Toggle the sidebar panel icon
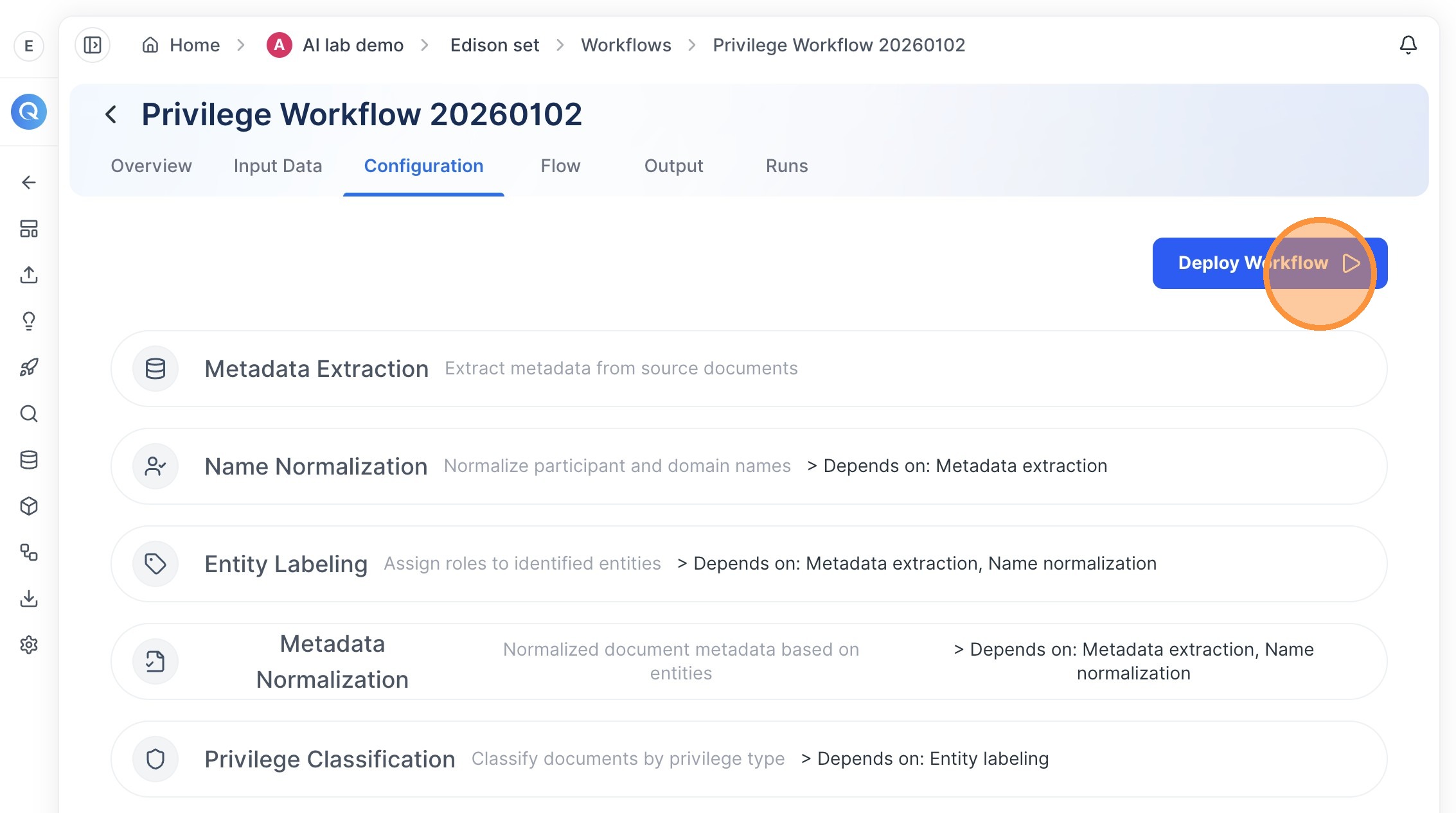Screen dimensions: 1456x813 [93, 45]
